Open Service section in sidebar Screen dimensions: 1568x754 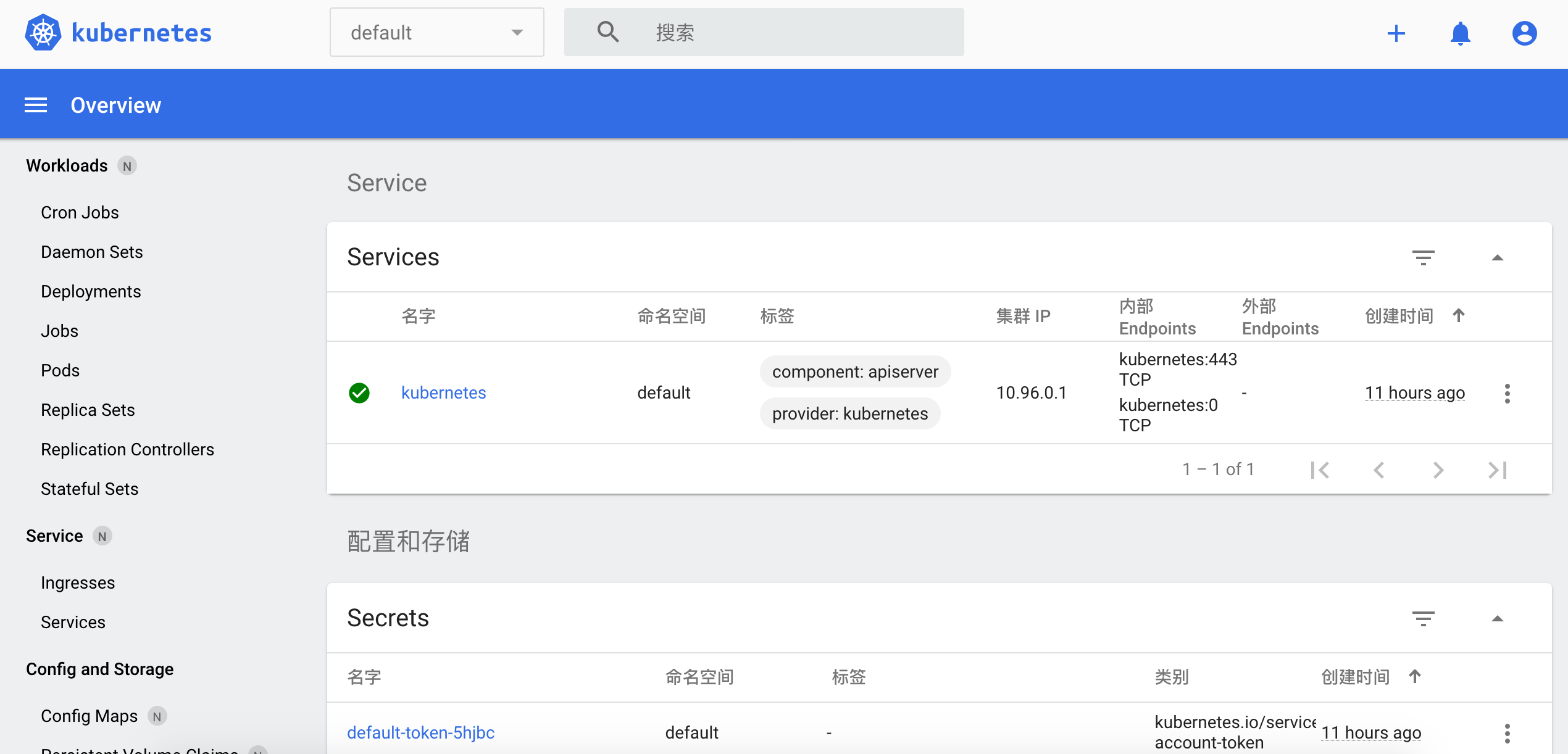(54, 536)
